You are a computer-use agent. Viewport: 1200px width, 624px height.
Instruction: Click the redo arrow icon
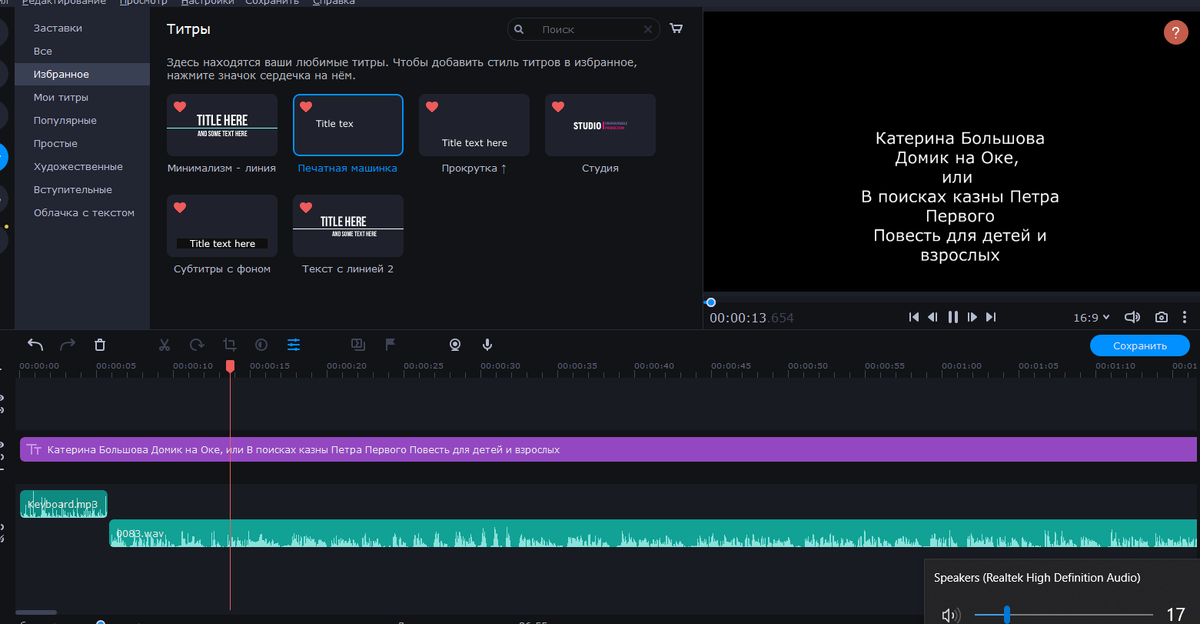click(68, 345)
